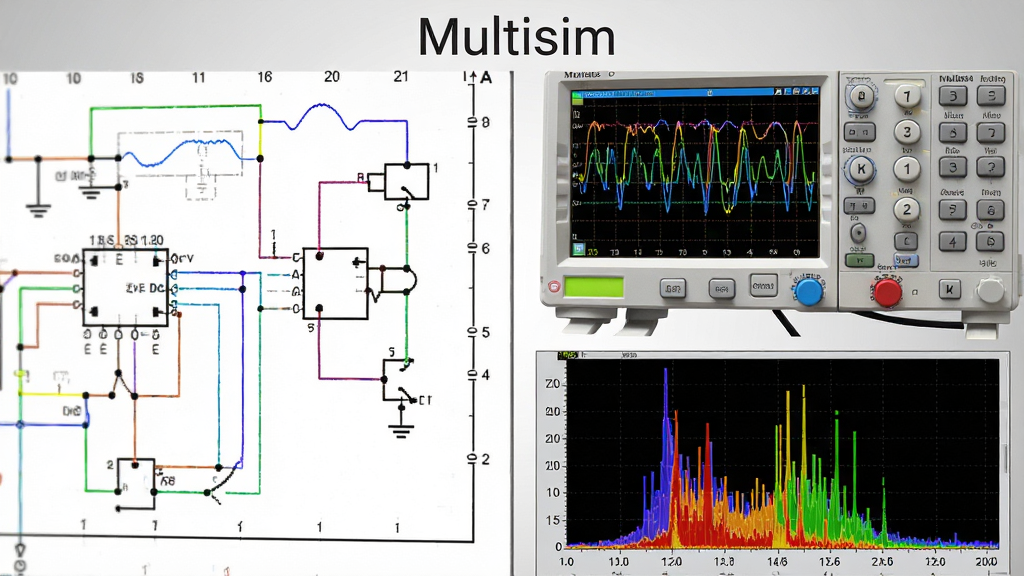Click the green-highlighted tag atop the spectrum window
The width and height of the screenshot is (1024, 576).
point(568,355)
